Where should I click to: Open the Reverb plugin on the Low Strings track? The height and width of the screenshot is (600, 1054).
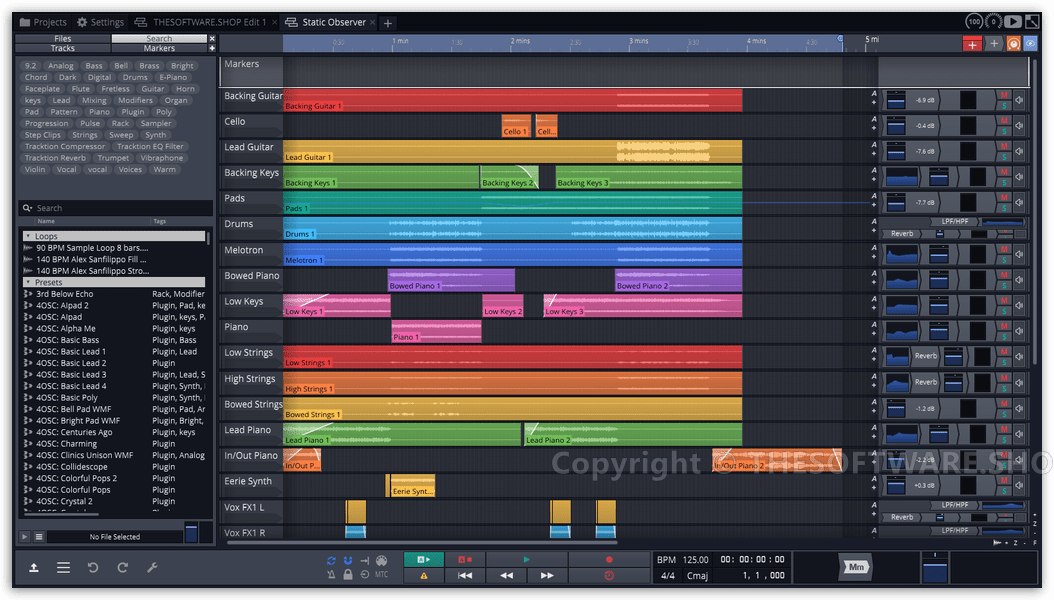pos(925,355)
